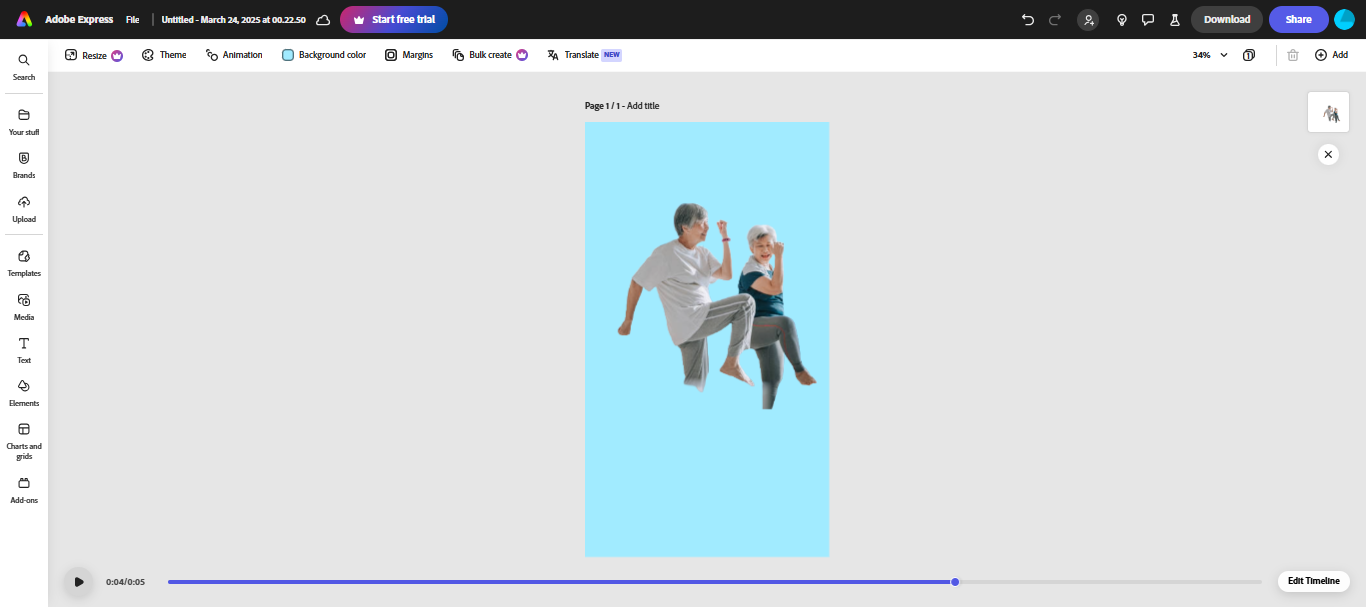1366x607 pixels.
Task: Open the pages view icon
Action: coord(1249,55)
